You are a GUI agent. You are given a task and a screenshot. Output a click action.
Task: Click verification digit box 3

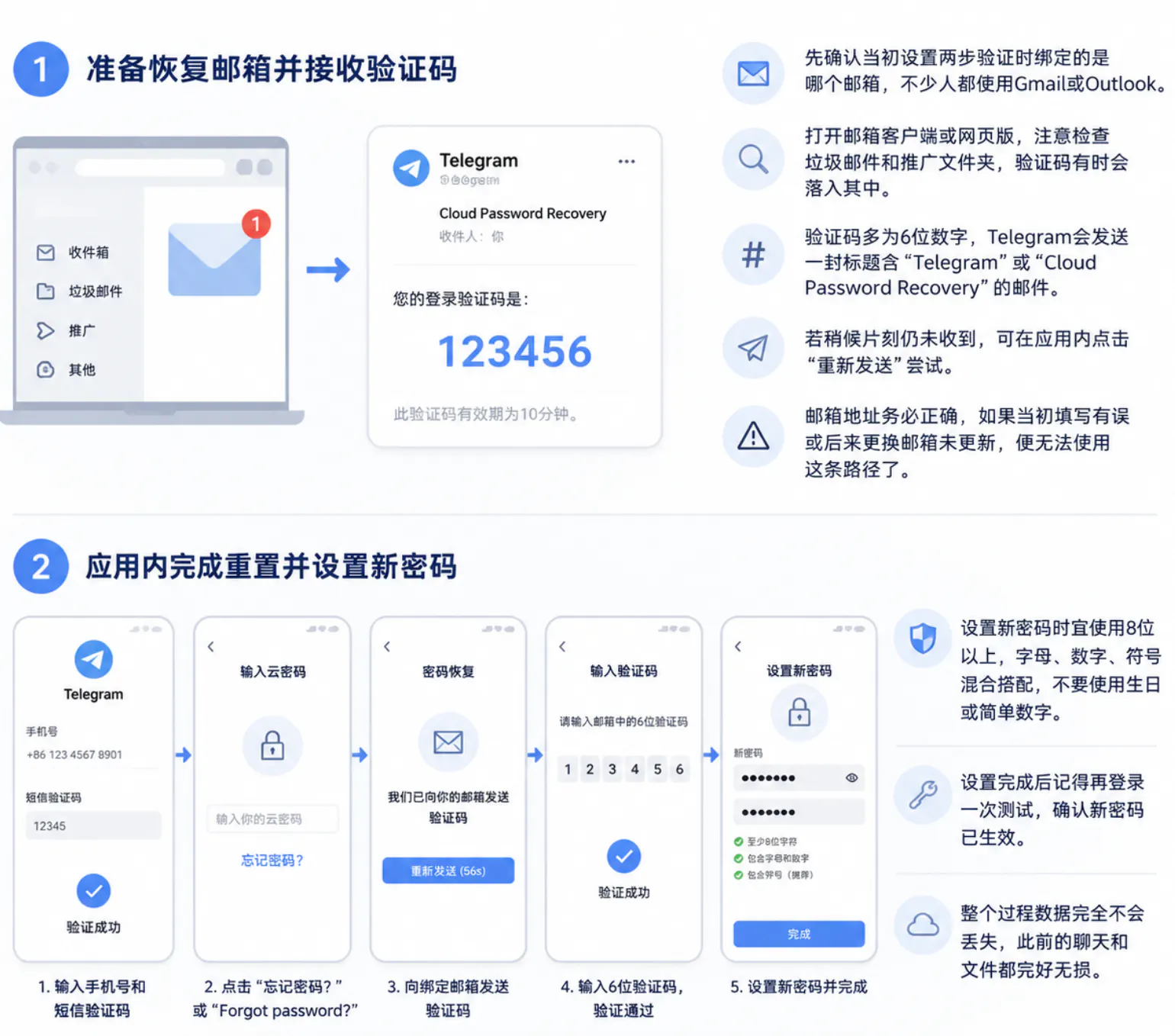point(613,769)
